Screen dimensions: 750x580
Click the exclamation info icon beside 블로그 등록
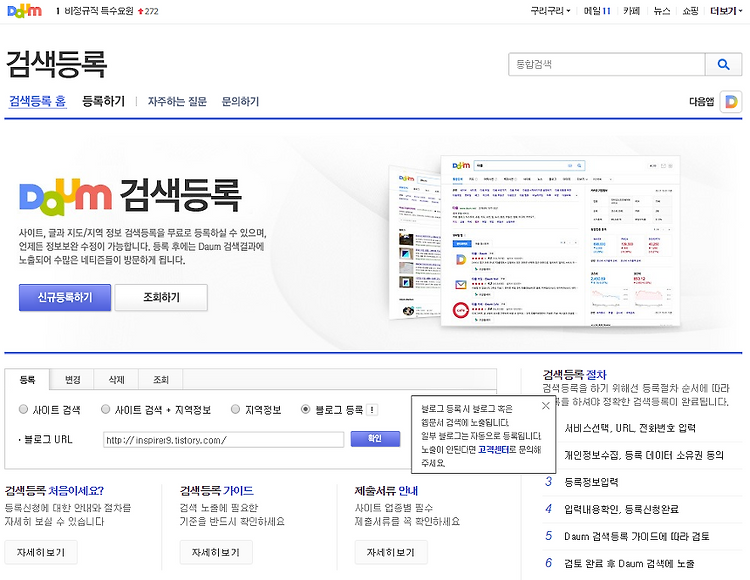(x=372, y=410)
